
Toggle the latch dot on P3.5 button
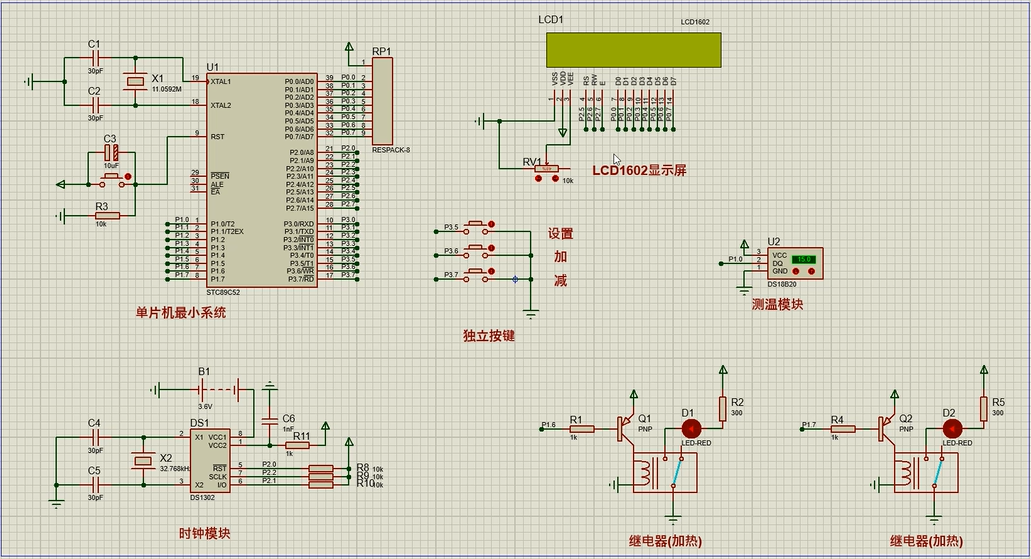(x=491, y=224)
